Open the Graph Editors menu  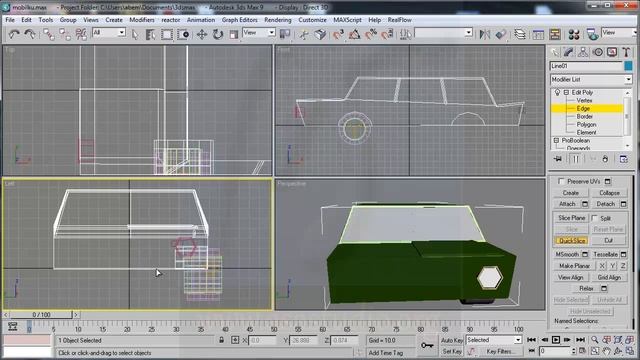click(x=240, y=20)
